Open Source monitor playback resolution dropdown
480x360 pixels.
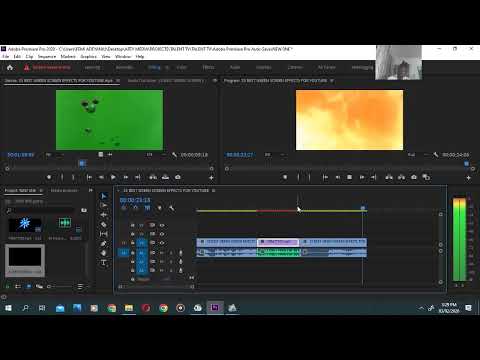tap(156, 155)
